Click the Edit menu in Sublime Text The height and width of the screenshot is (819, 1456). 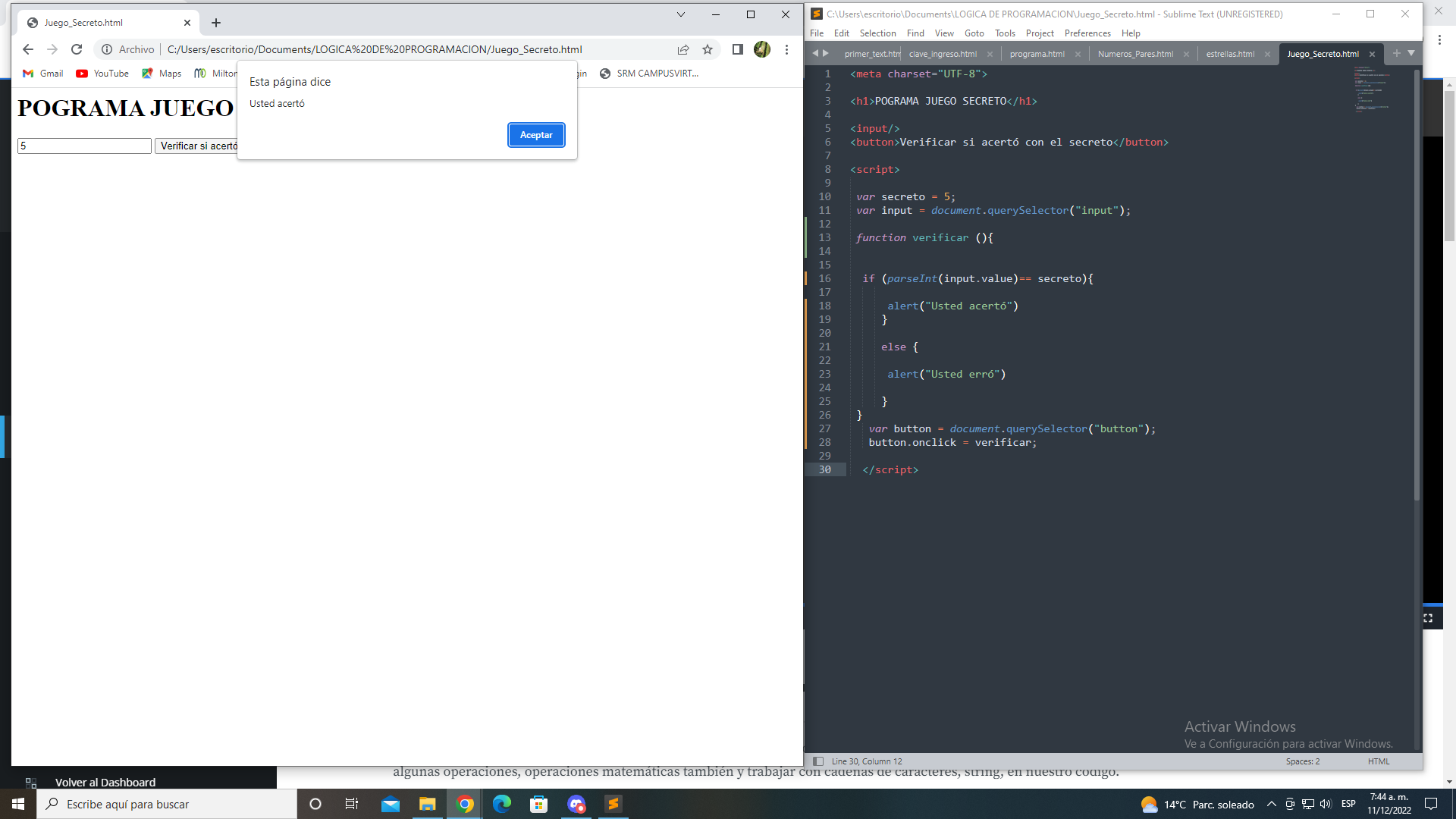[x=841, y=33]
